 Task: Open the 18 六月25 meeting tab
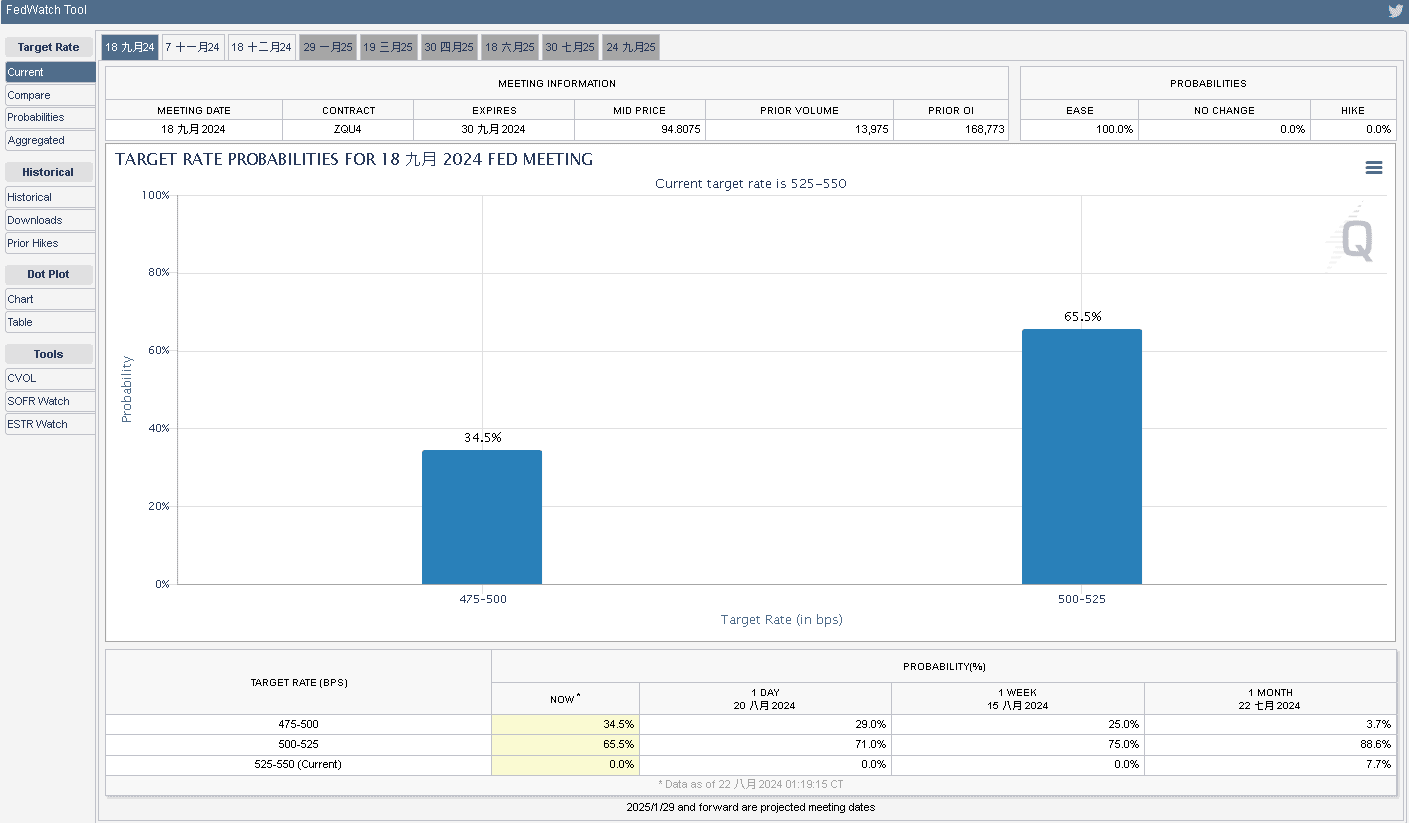[x=510, y=47]
